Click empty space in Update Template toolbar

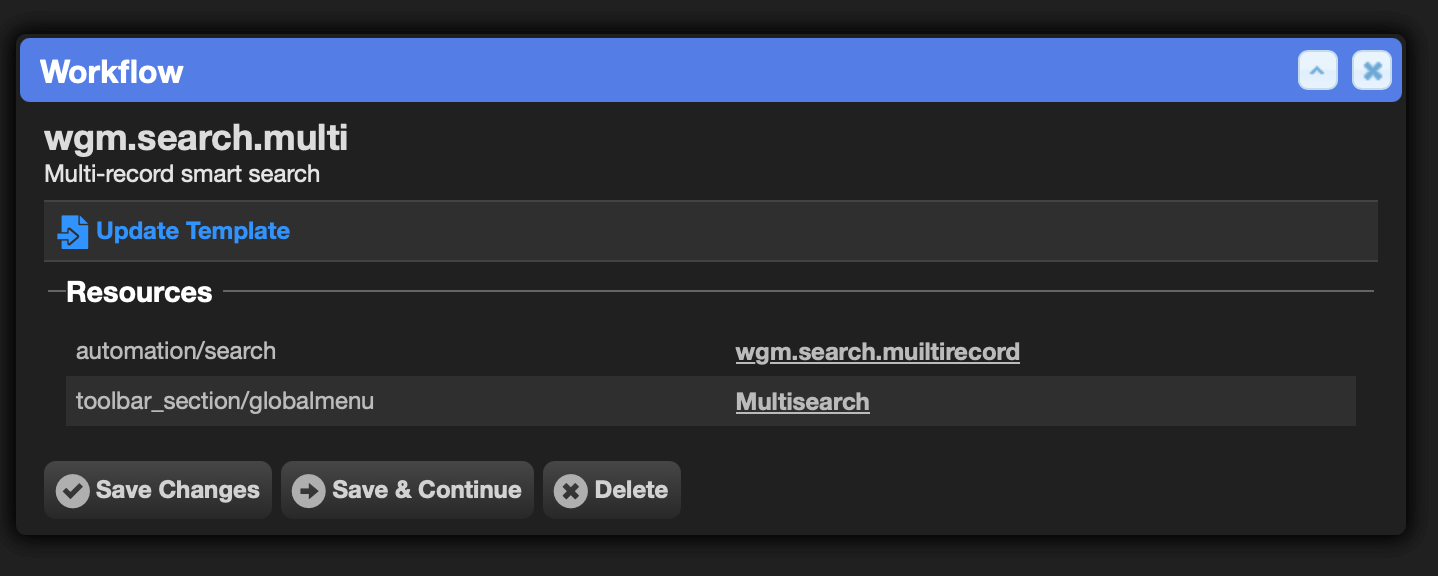pos(830,231)
